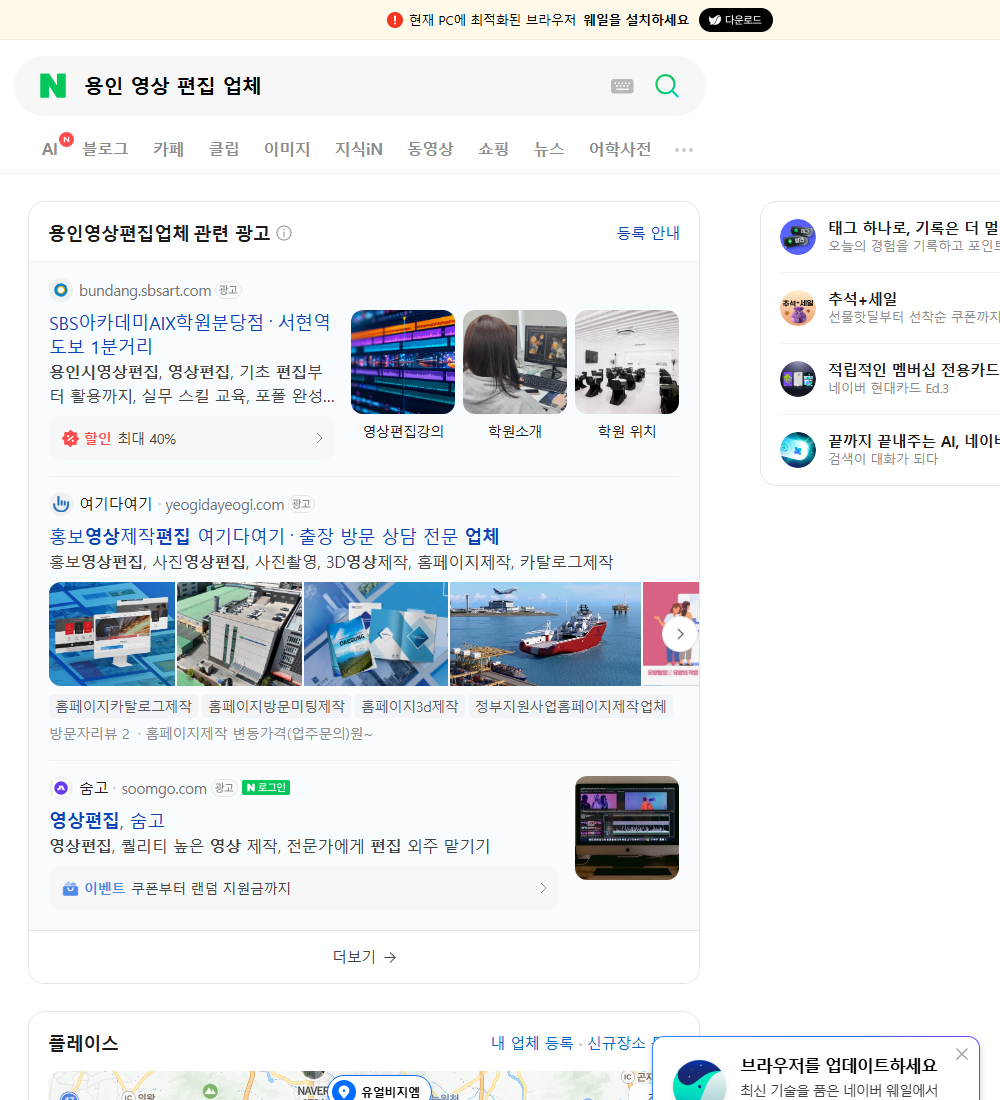
Task: Click the 끝까지 끝내주는 AI round icon
Action: pyautogui.click(x=798, y=450)
